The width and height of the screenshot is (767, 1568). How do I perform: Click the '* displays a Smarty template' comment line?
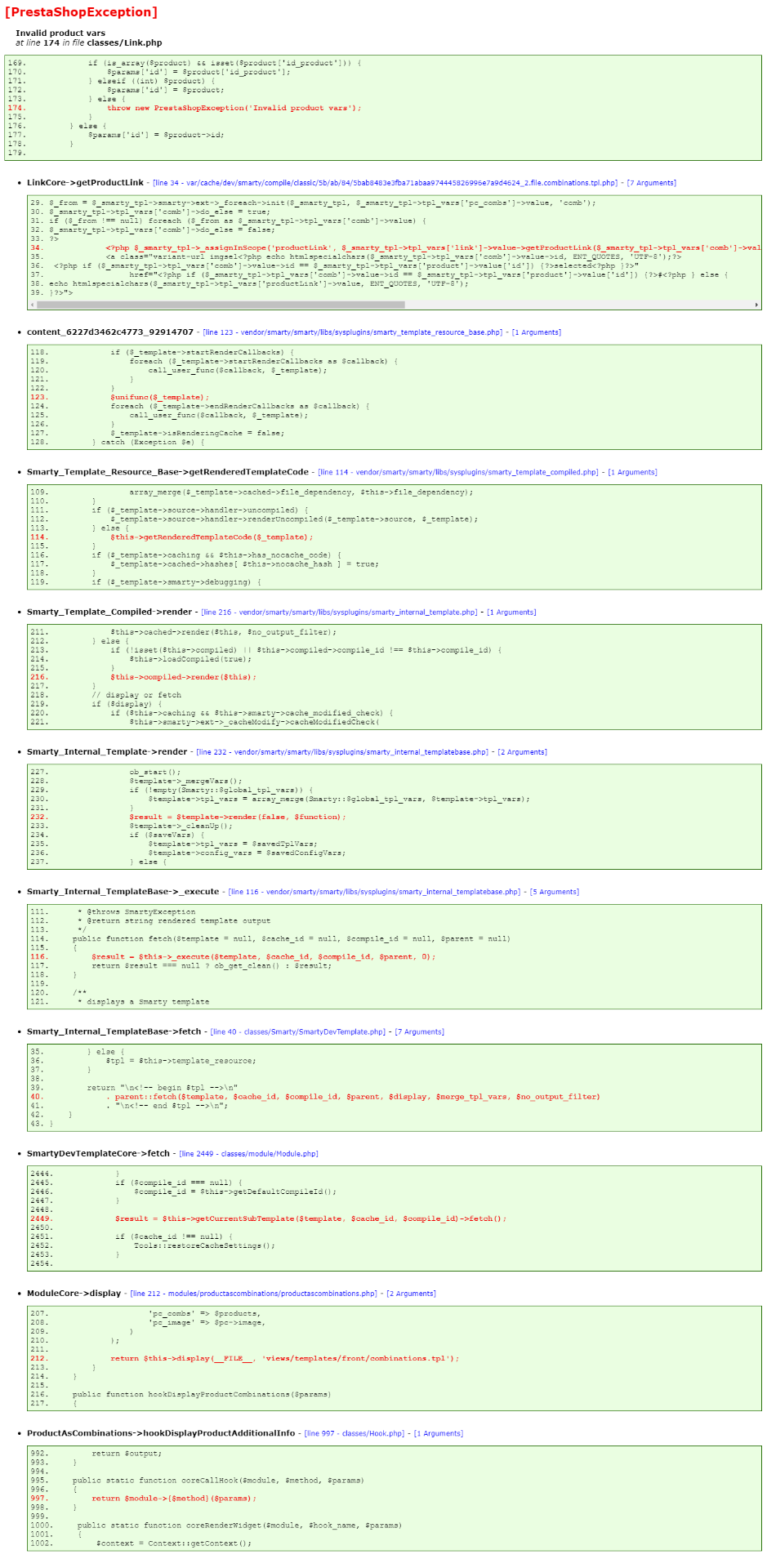[x=143, y=1001]
